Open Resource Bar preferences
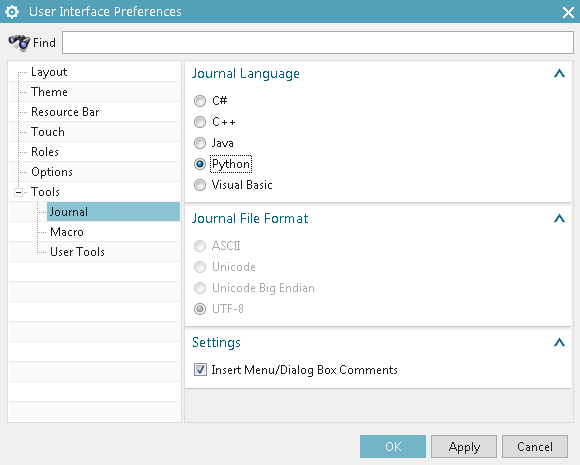580x465 pixels. (x=65, y=112)
